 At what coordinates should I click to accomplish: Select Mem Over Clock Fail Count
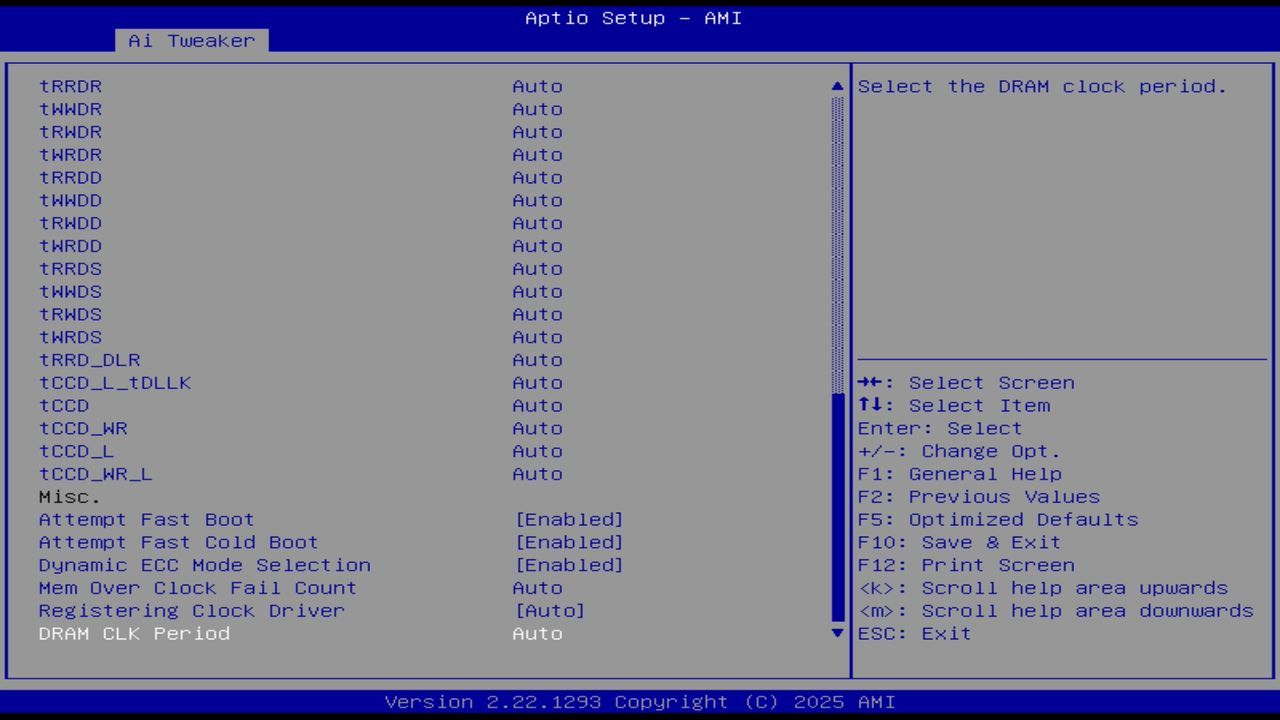[x=197, y=588]
